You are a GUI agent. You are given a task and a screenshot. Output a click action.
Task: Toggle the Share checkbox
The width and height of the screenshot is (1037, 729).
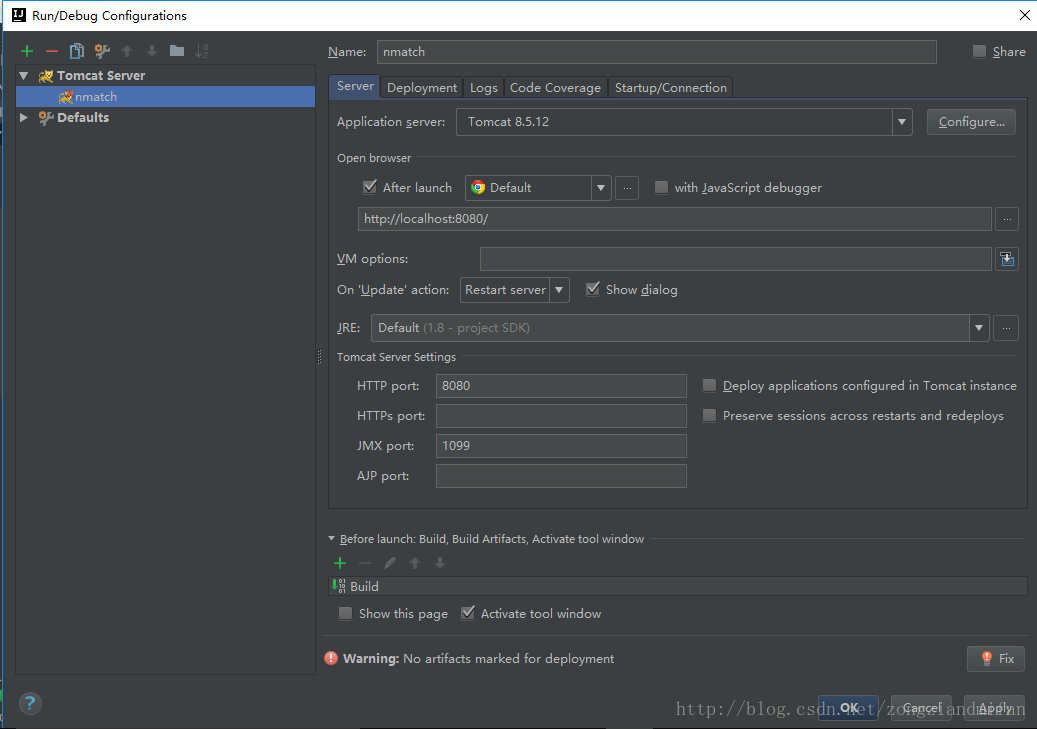pos(979,52)
